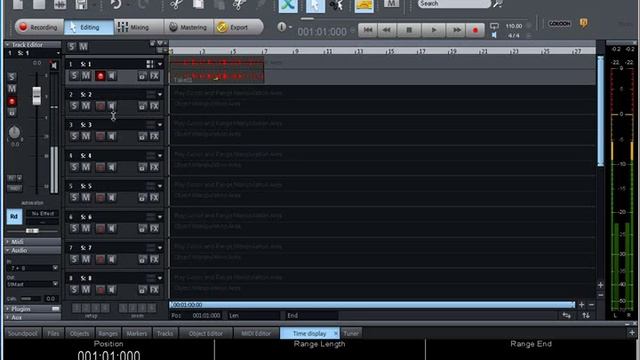
Task: Save project using the floppy disk icon
Action: pos(81,4)
